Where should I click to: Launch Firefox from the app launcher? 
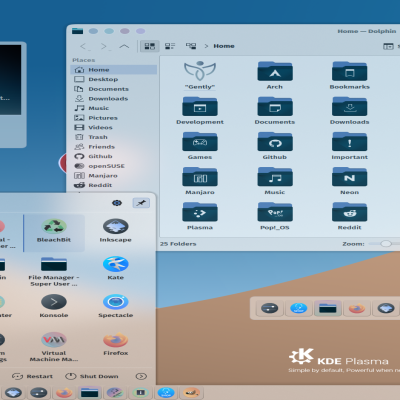coord(116,343)
